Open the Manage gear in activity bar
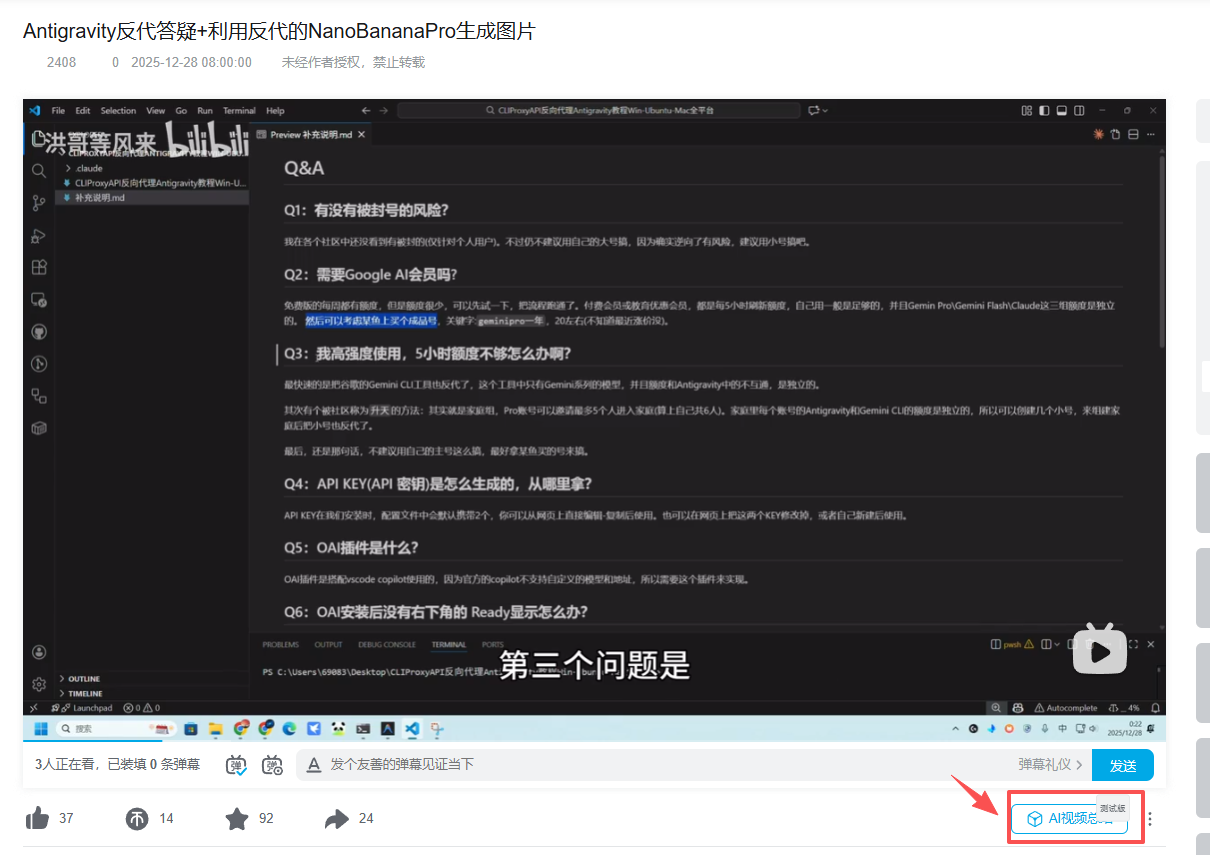Viewport: 1210px width, 855px height. pos(39,684)
